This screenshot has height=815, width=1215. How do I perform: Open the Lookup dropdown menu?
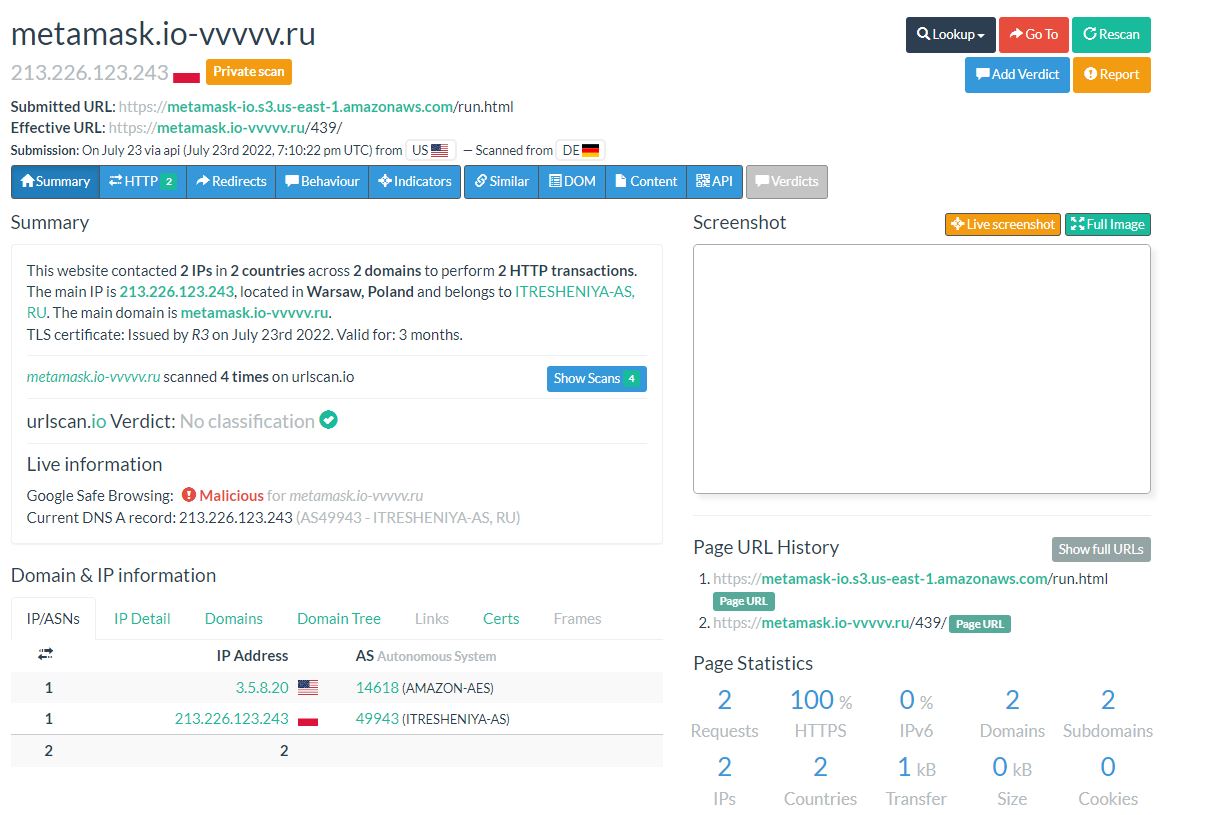pos(950,35)
